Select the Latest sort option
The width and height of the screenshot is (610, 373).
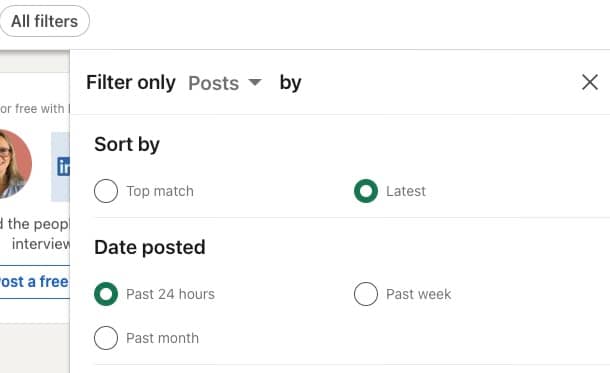point(366,191)
